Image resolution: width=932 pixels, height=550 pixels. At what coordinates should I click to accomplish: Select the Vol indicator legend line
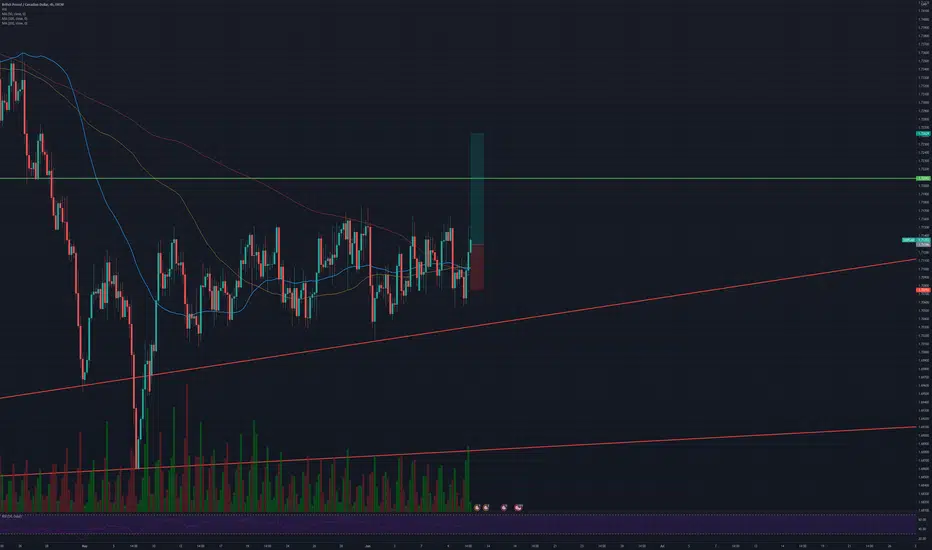[4, 10]
